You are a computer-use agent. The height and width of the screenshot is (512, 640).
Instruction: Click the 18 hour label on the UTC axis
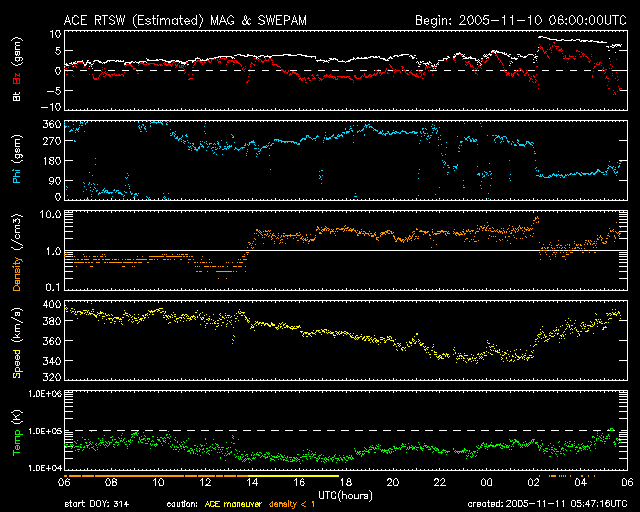[346, 483]
